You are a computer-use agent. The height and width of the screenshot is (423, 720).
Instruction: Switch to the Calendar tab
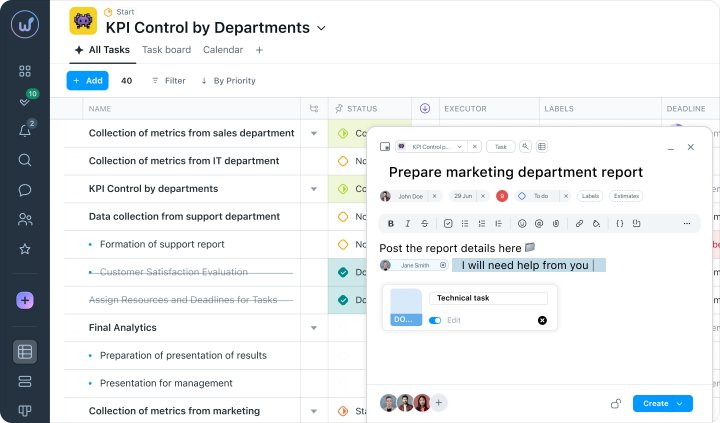(x=222, y=50)
